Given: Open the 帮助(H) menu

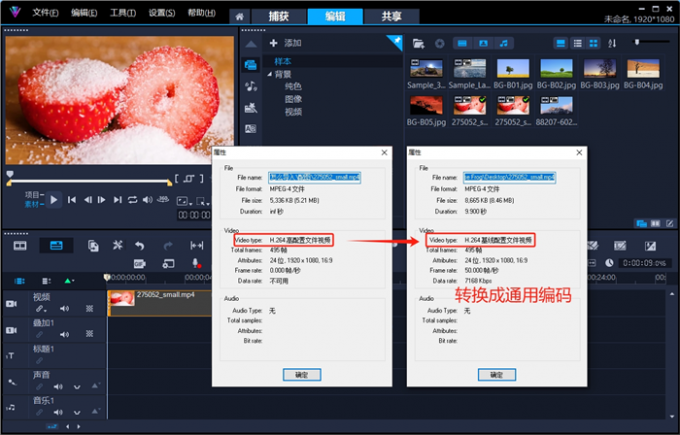Looking at the screenshot, I should click(x=201, y=13).
